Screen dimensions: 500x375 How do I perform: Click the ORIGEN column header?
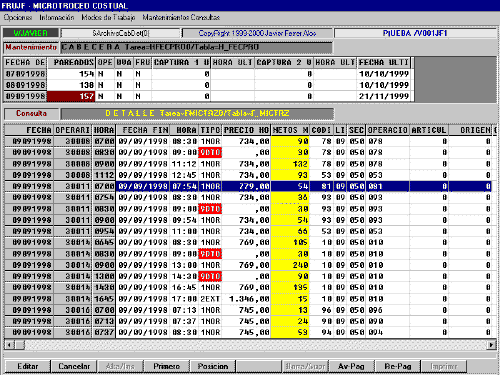tap(470, 130)
